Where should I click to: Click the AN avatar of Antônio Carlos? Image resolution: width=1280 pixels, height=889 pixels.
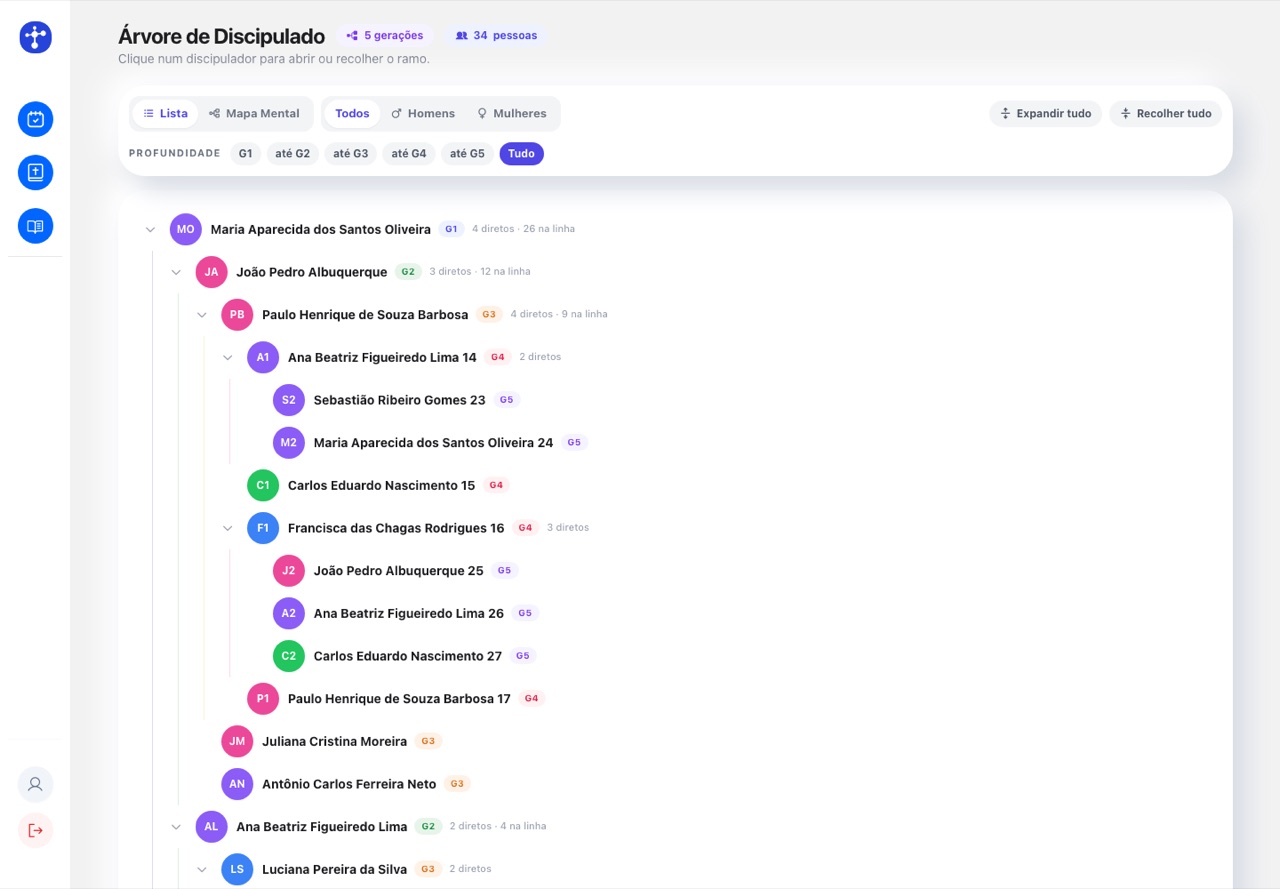237,784
